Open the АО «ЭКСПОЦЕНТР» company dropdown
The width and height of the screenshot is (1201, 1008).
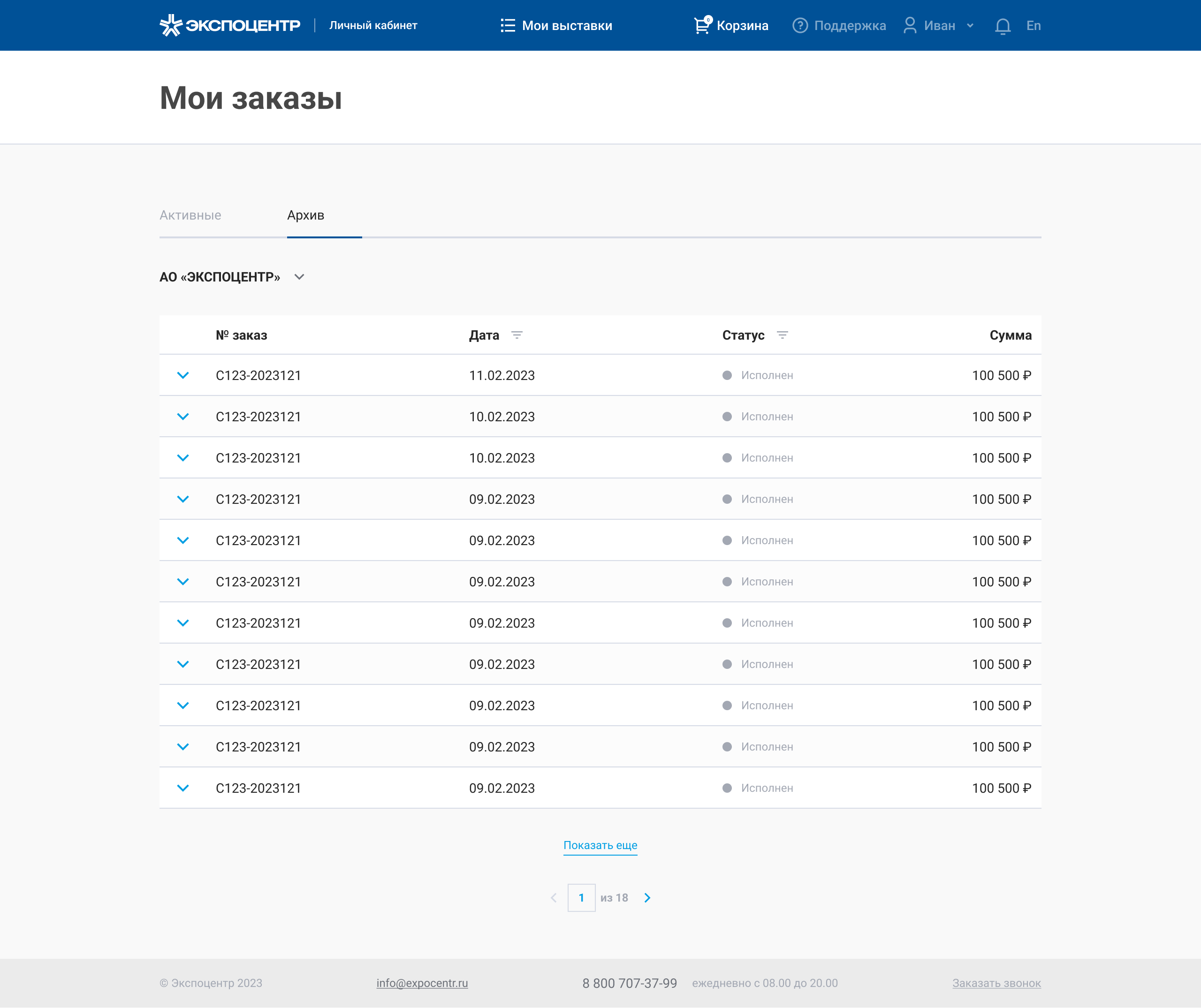point(232,277)
